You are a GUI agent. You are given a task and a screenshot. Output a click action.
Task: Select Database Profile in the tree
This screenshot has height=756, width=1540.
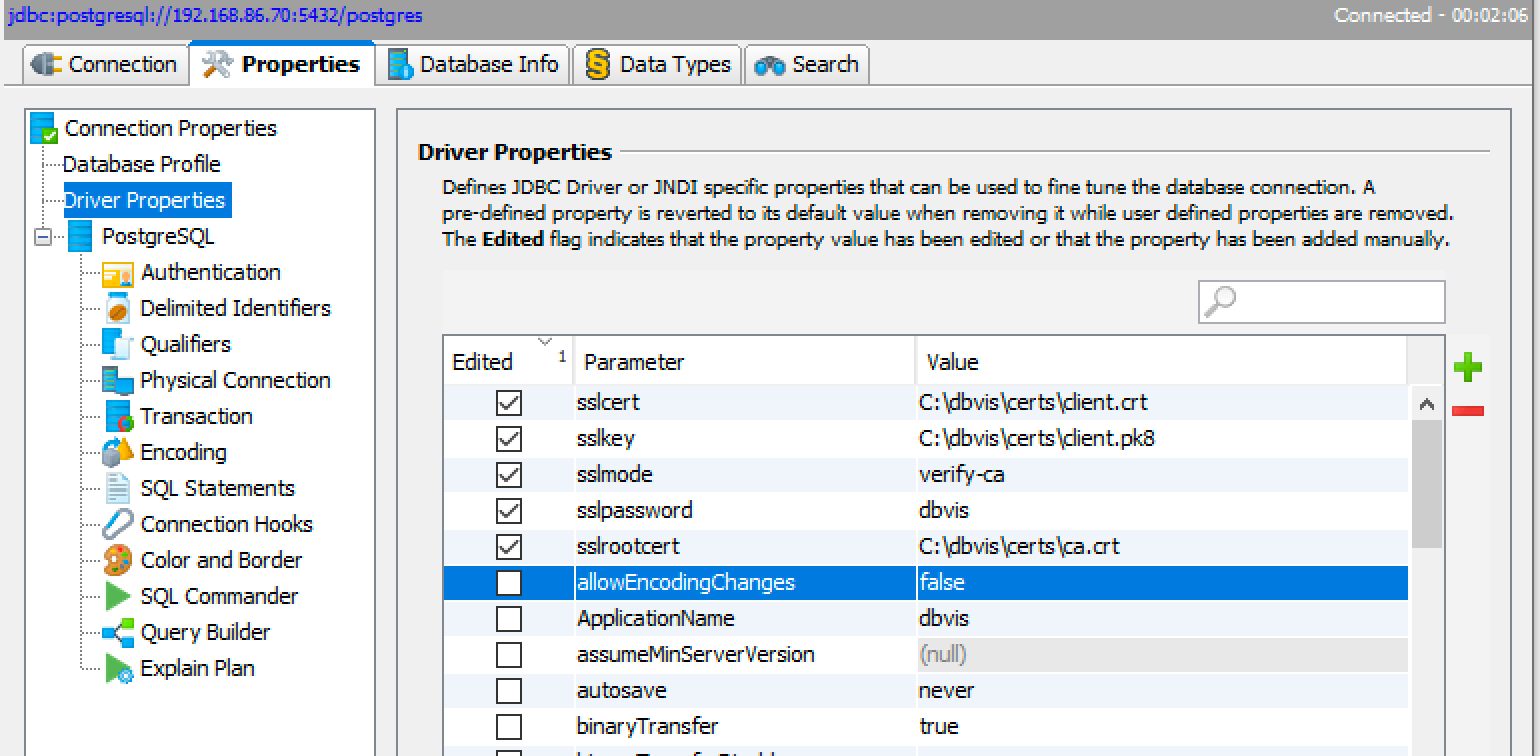pyautogui.click(x=141, y=164)
